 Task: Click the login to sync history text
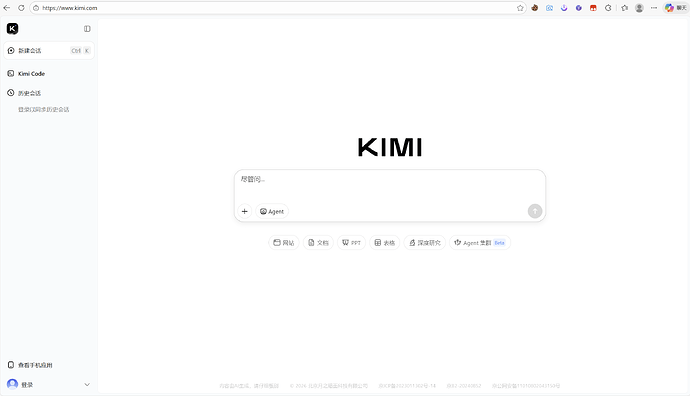coord(44,110)
